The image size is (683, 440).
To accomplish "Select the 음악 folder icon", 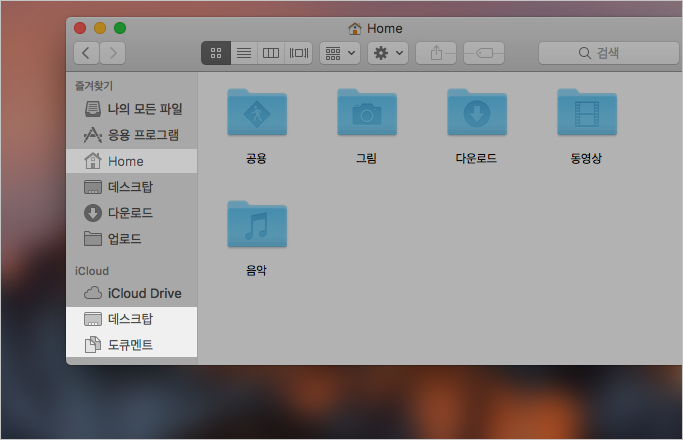I will tap(257, 224).
